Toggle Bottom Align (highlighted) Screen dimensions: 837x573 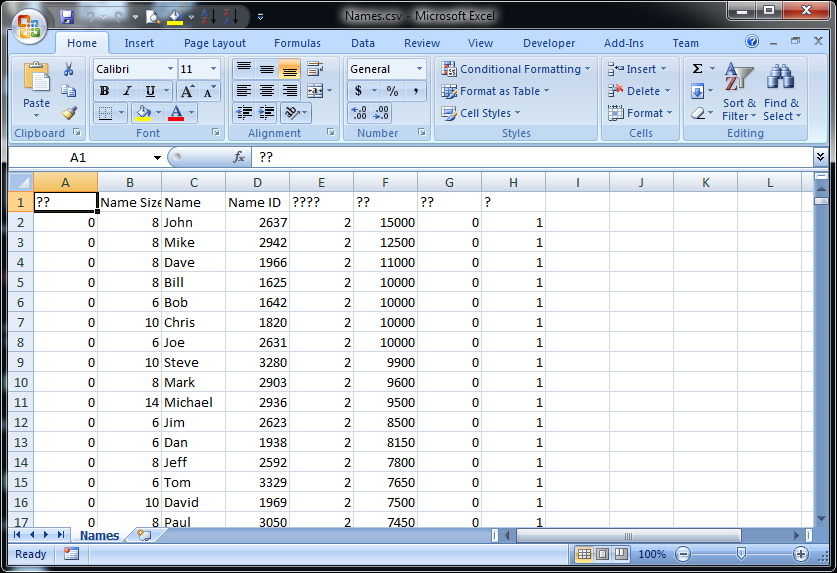289,68
